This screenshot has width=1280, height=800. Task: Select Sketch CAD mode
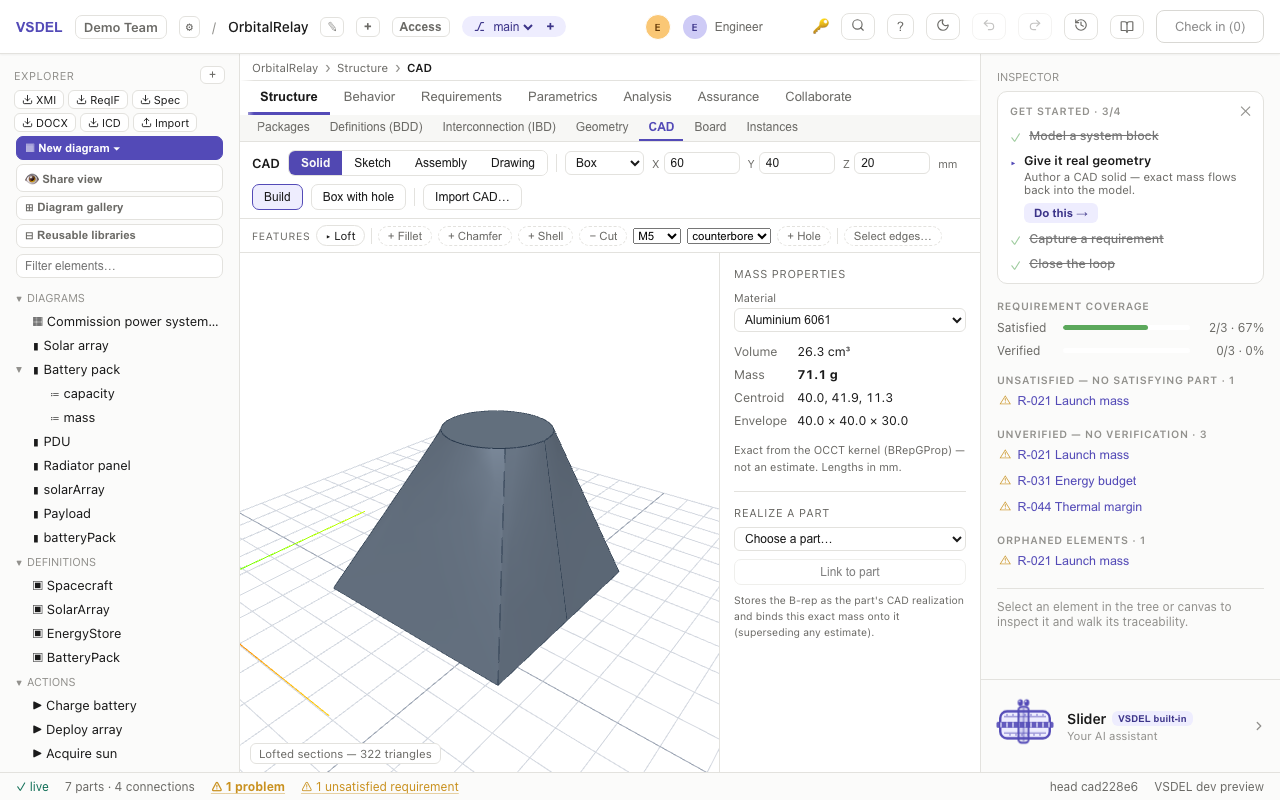click(372, 163)
